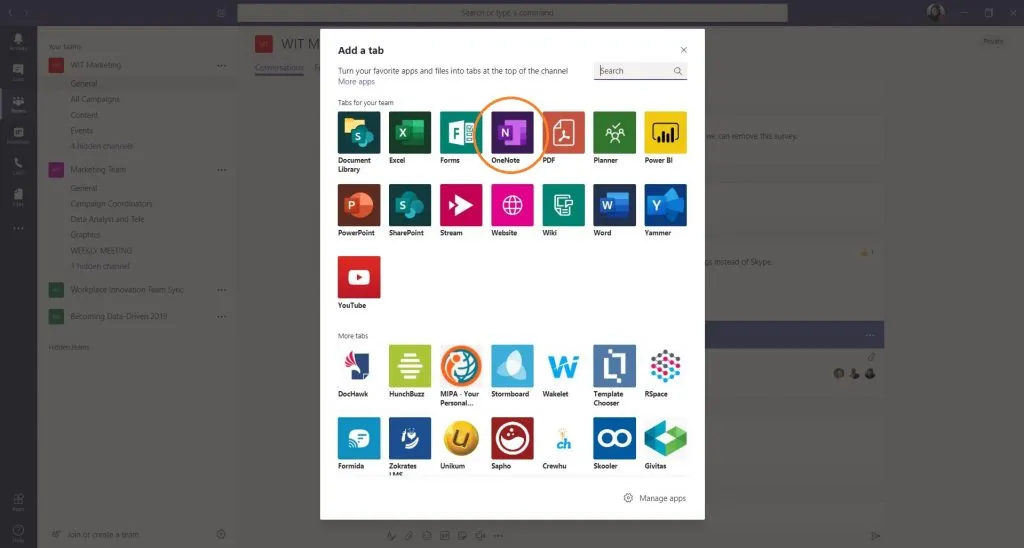Open the Graphics channel
The image size is (1024, 548).
coord(86,235)
